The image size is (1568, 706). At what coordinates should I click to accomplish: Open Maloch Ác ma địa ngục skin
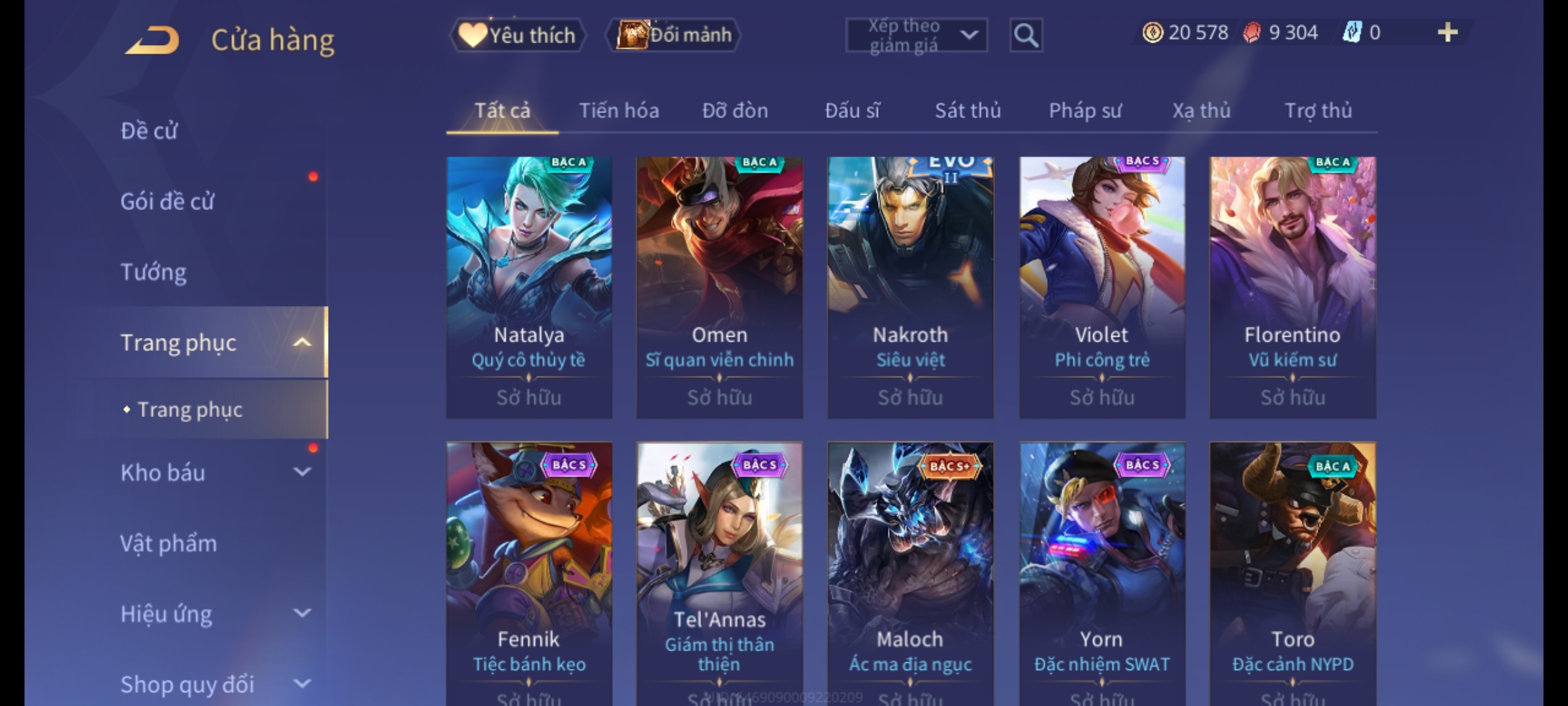pos(911,574)
